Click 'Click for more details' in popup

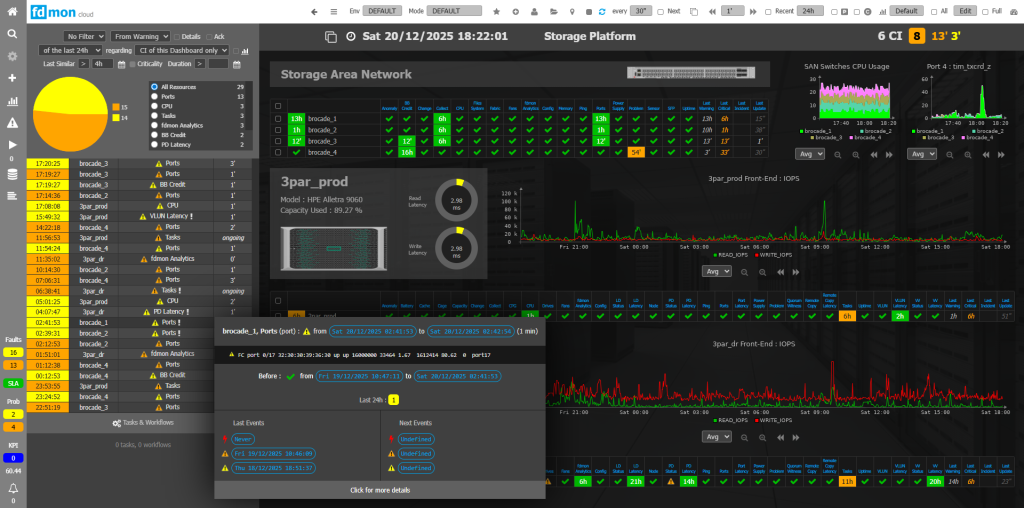(379, 490)
